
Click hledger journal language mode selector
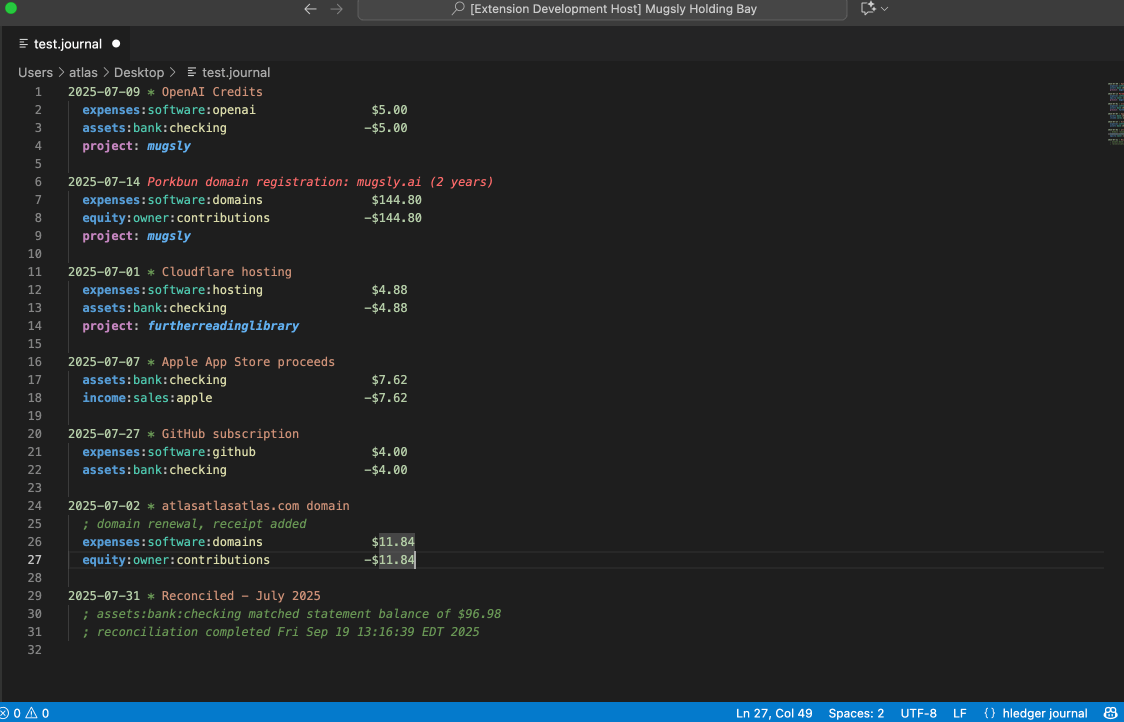pyautogui.click(x=1044, y=713)
